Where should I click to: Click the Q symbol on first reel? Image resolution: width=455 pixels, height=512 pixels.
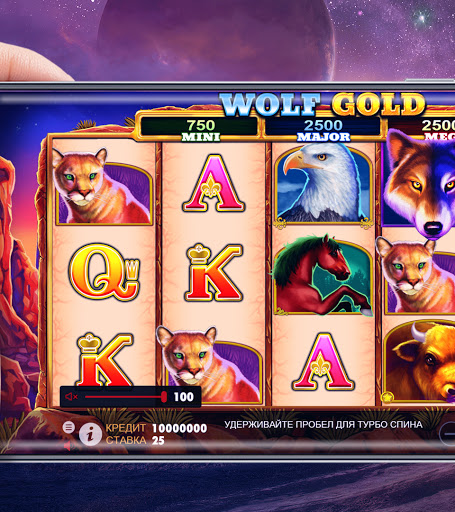[x=104, y=271]
